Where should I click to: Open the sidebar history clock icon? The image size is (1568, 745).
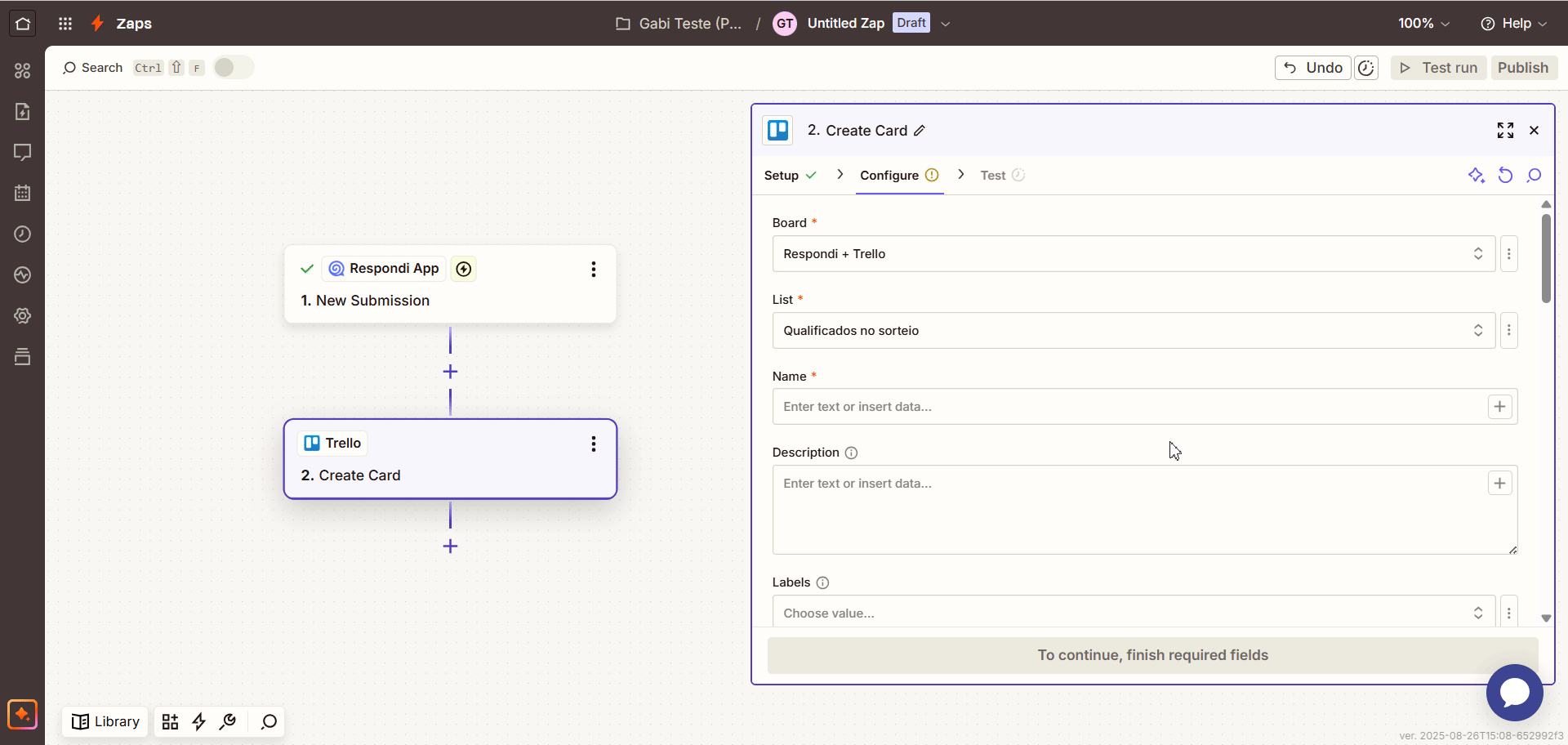click(x=23, y=234)
